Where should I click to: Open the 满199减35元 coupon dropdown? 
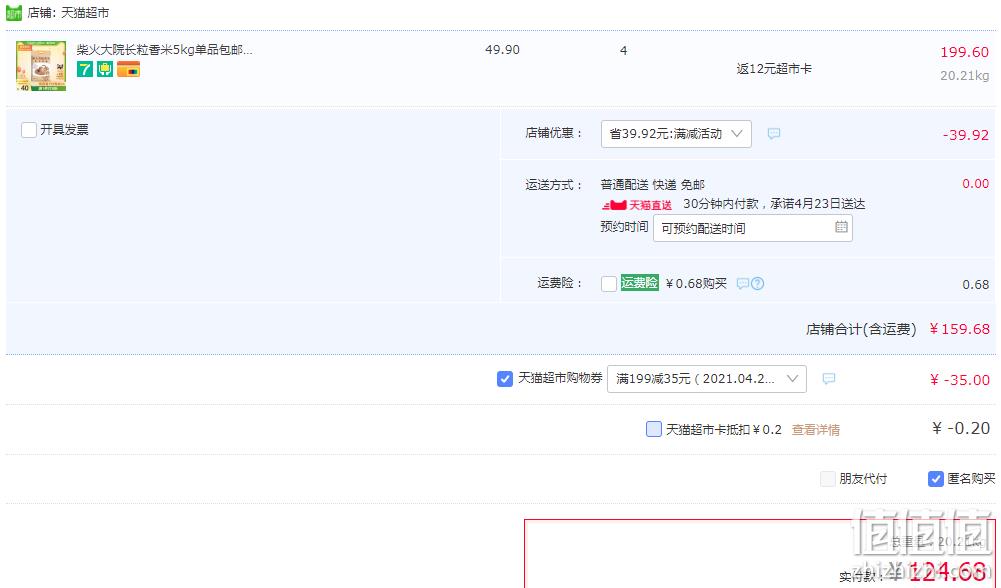pyautogui.click(x=707, y=379)
